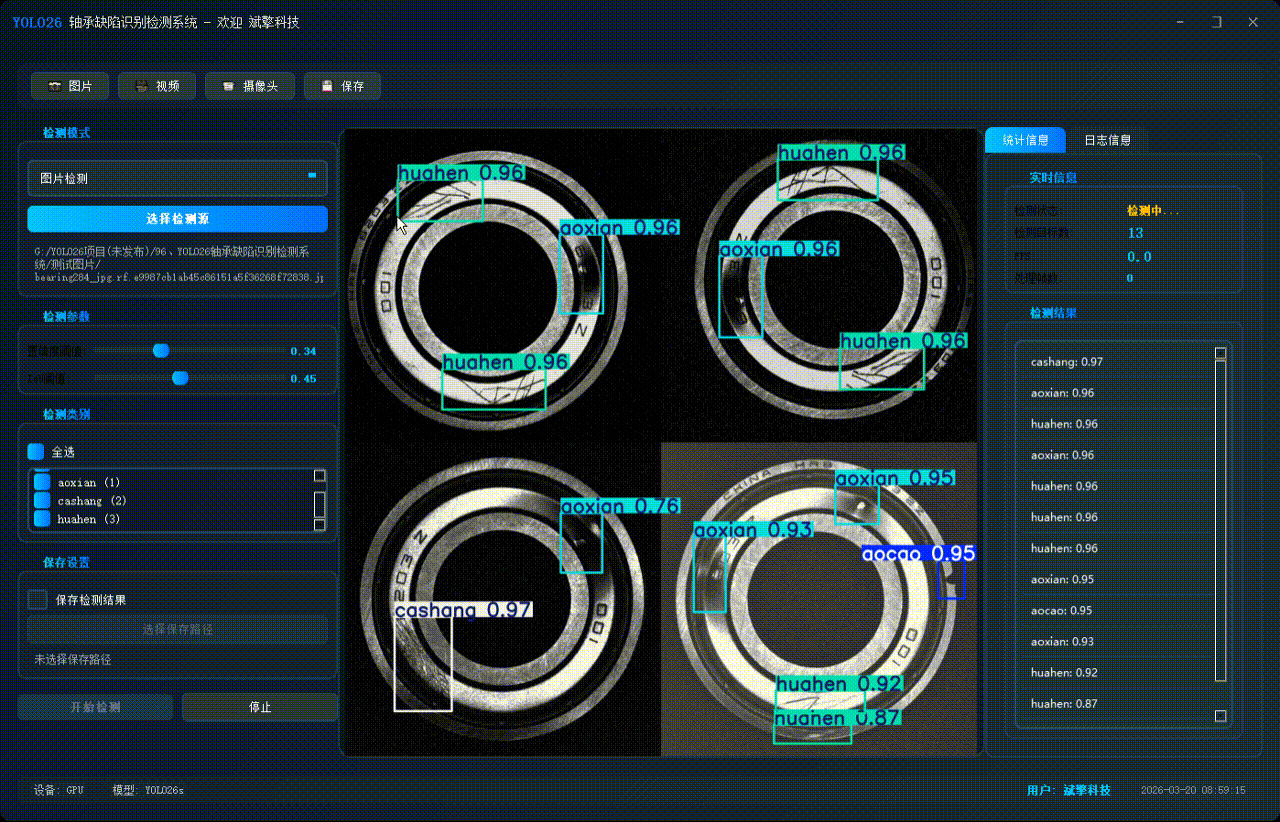Uncheck the aoxian (1) class checkbox
This screenshot has height=822, width=1280.
tap(42, 482)
